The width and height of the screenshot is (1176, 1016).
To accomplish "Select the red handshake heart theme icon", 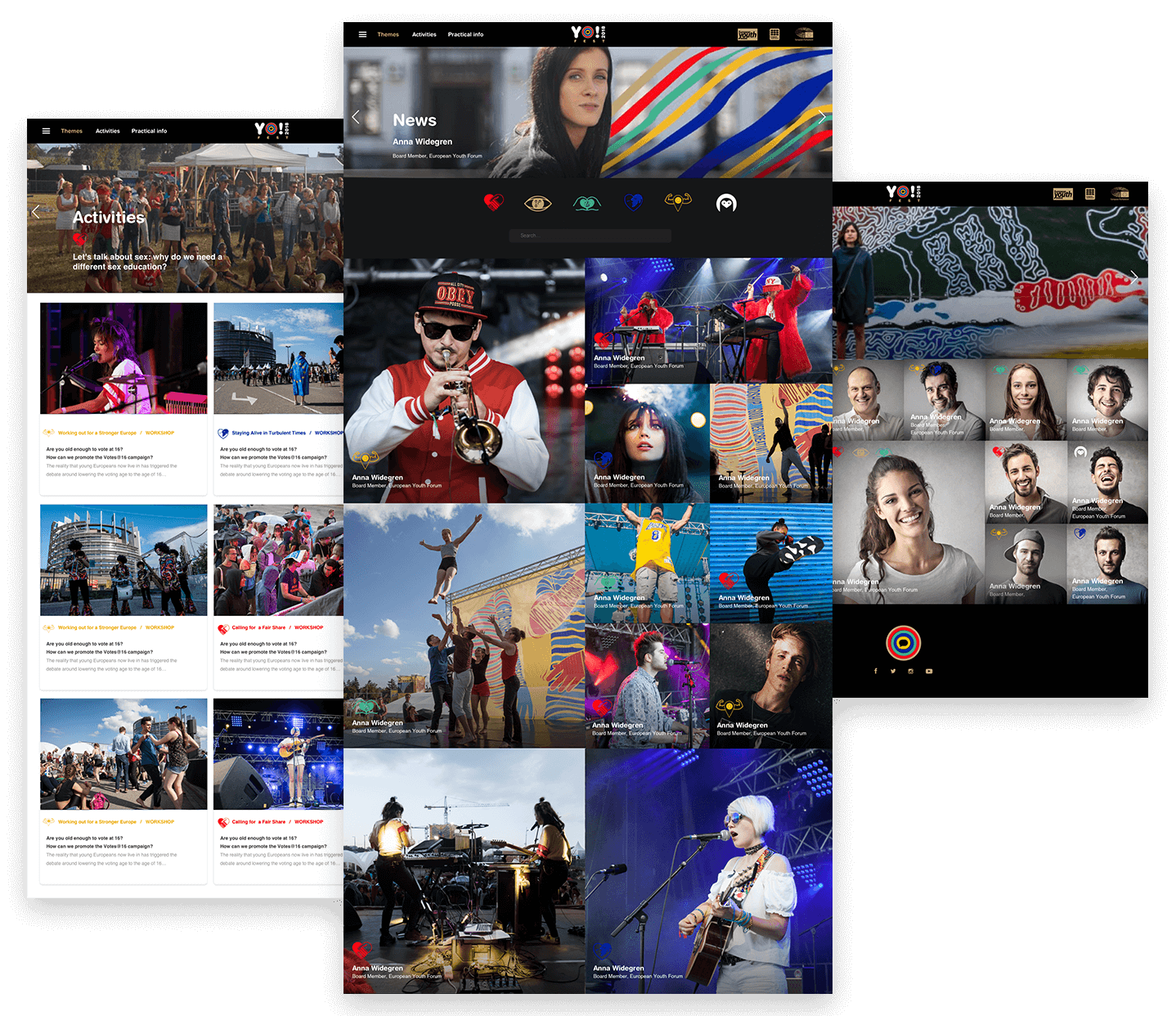I will (493, 202).
